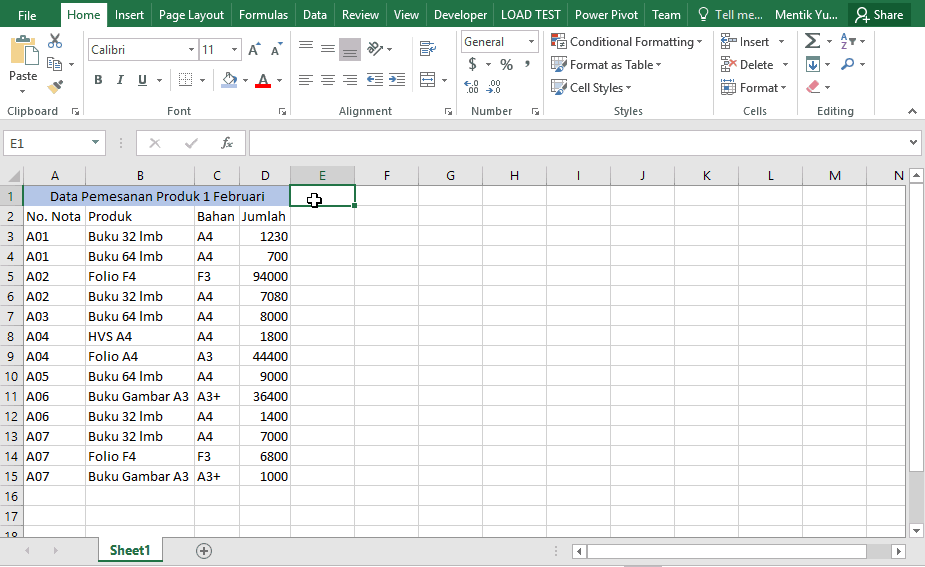
Task: Add a new sheet with plus icon
Action: coord(204,550)
